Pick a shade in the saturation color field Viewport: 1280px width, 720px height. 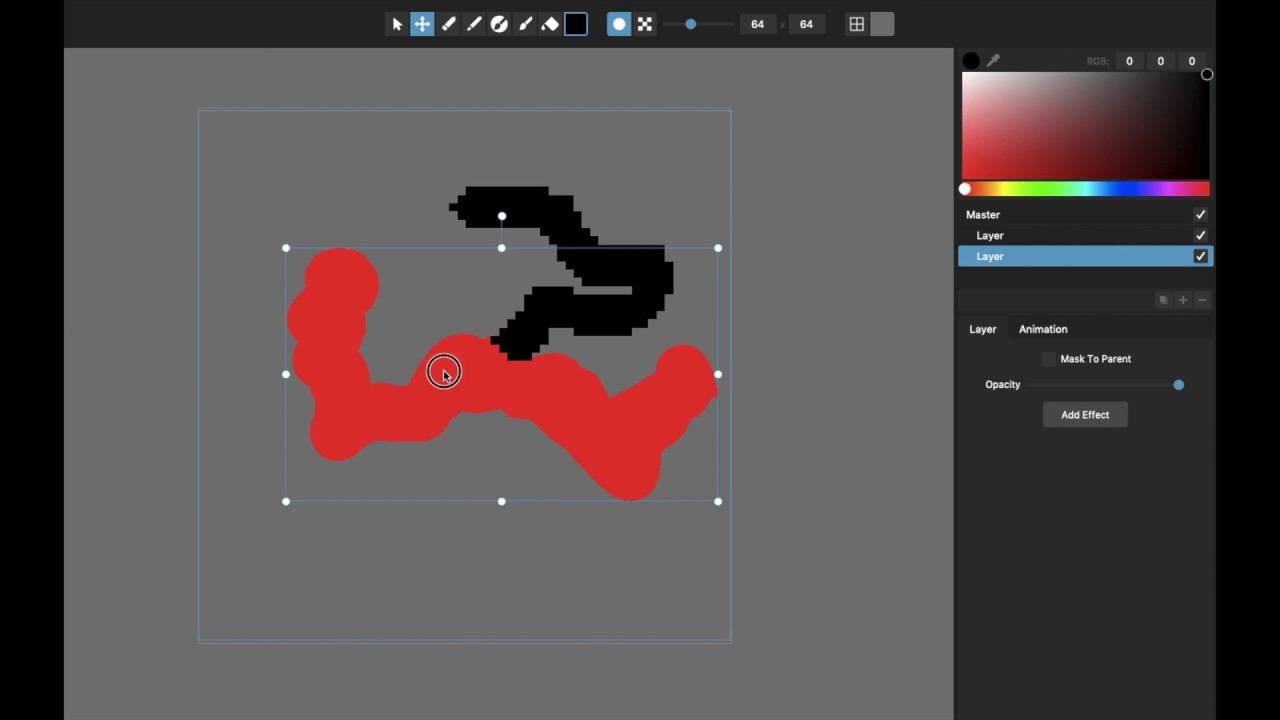point(1085,126)
